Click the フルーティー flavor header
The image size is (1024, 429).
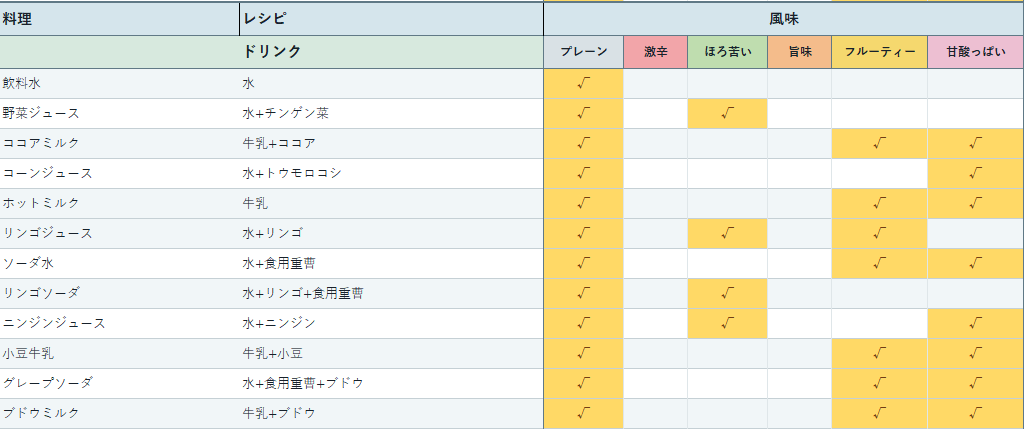point(880,52)
